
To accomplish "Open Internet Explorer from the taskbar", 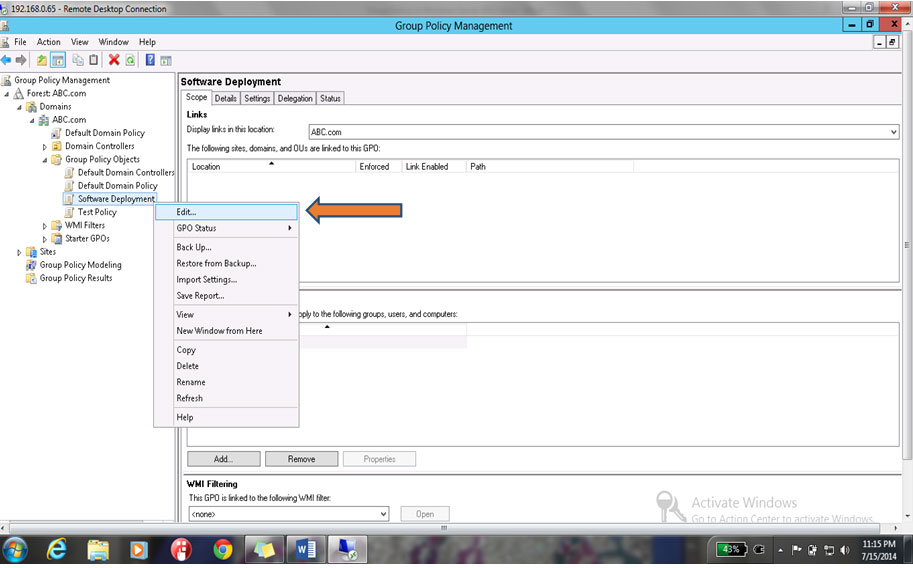I will coord(56,549).
